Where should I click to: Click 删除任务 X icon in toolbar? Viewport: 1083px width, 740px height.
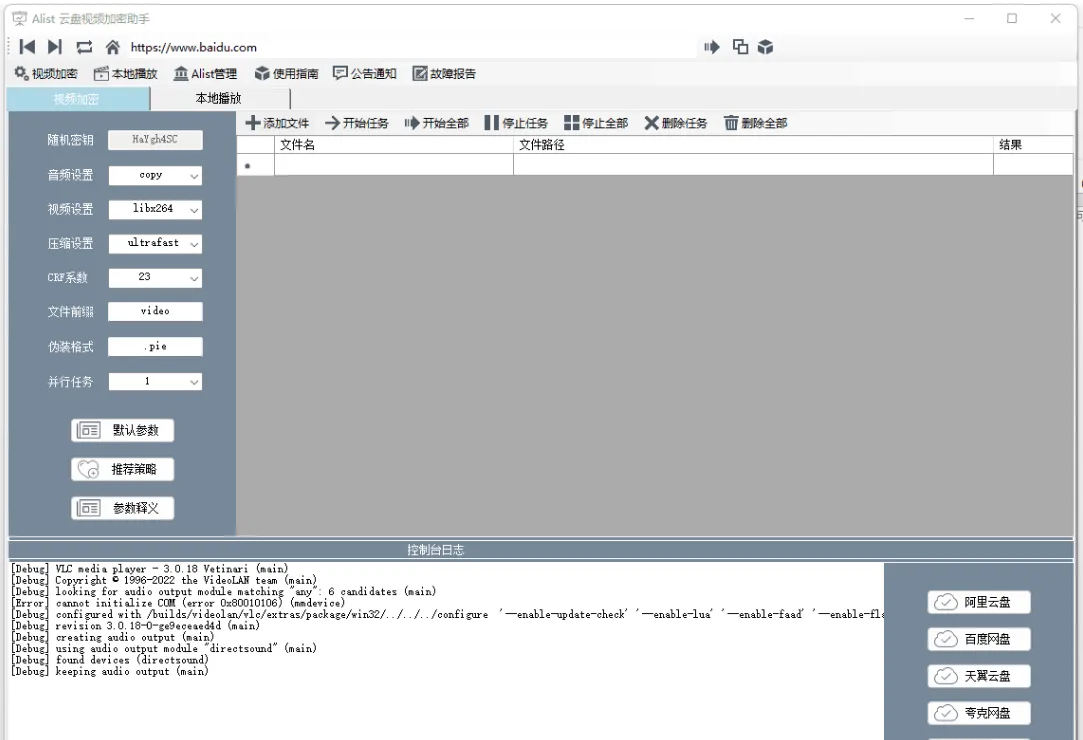click(651, 123)
